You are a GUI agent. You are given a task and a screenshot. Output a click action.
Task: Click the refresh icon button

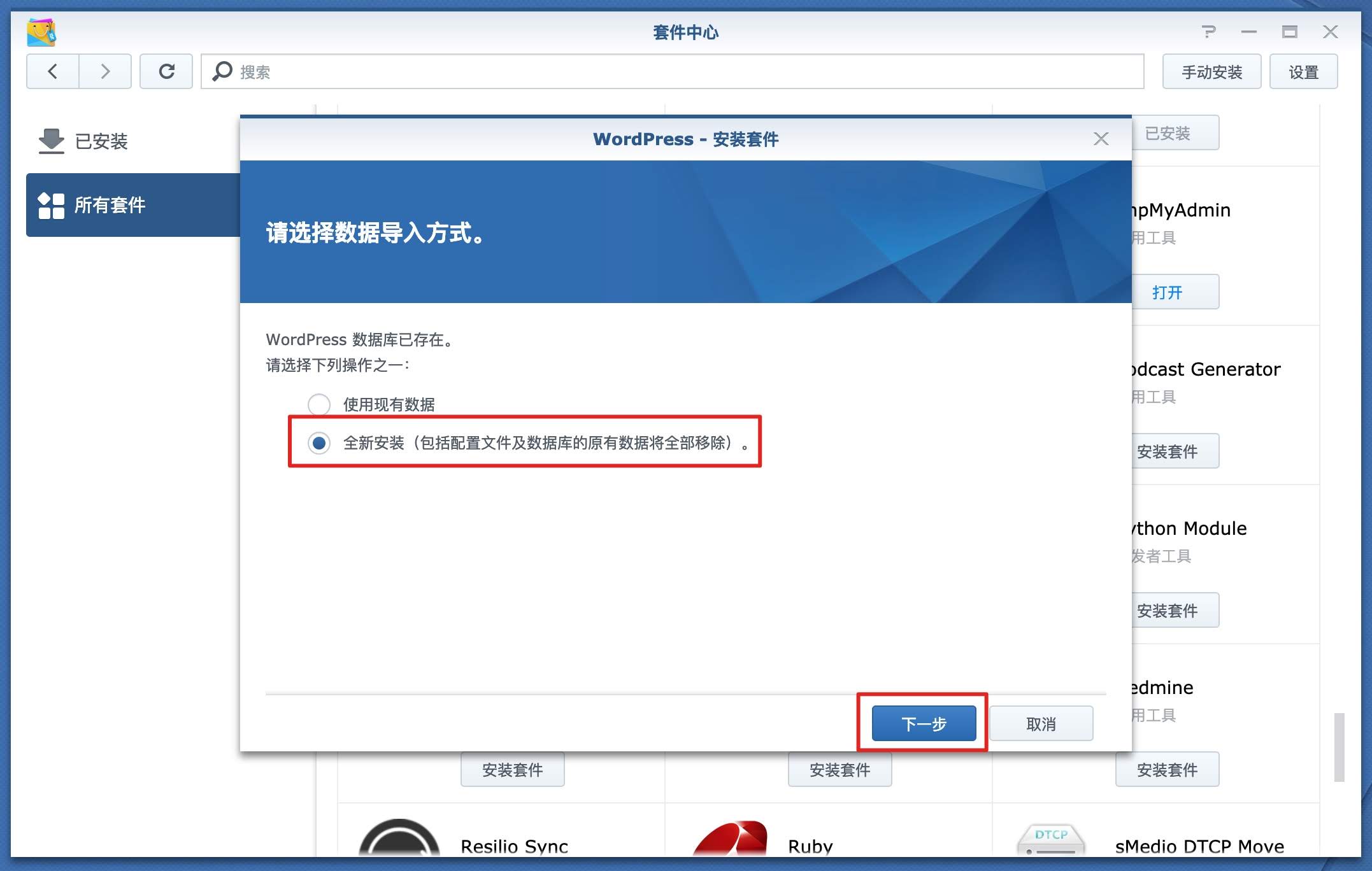point(166,71)
